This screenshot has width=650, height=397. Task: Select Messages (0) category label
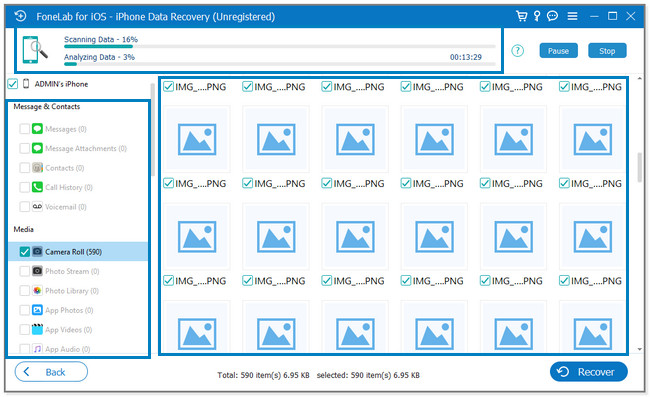pyautogui.click(x=66, y=129)
